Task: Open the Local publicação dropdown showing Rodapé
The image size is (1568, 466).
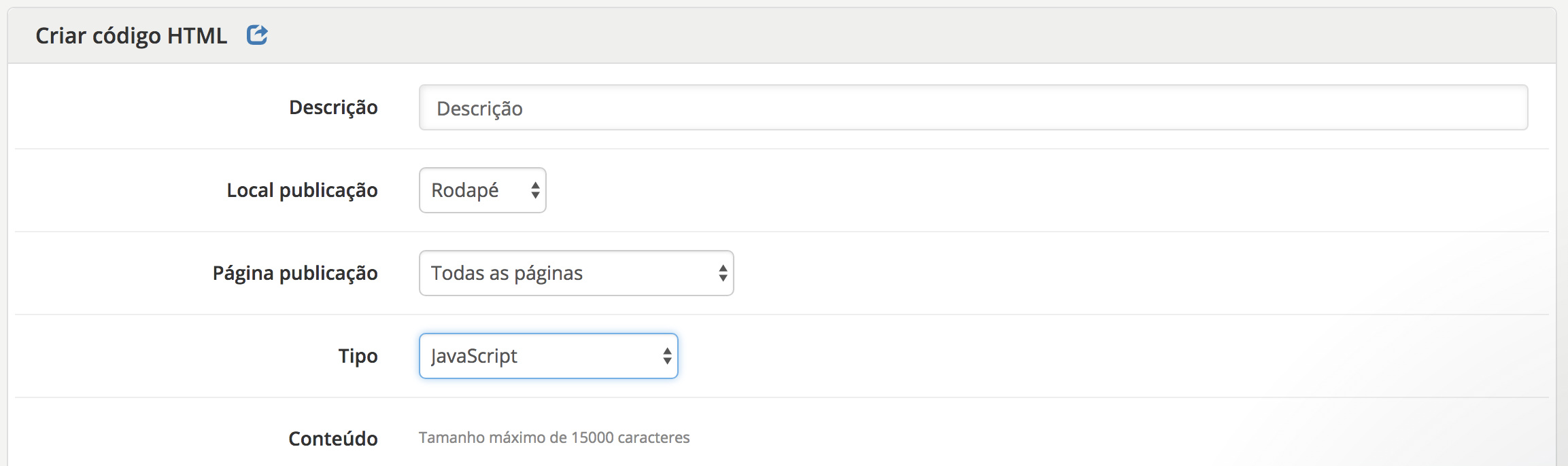Action: click(x=481, y=190)
